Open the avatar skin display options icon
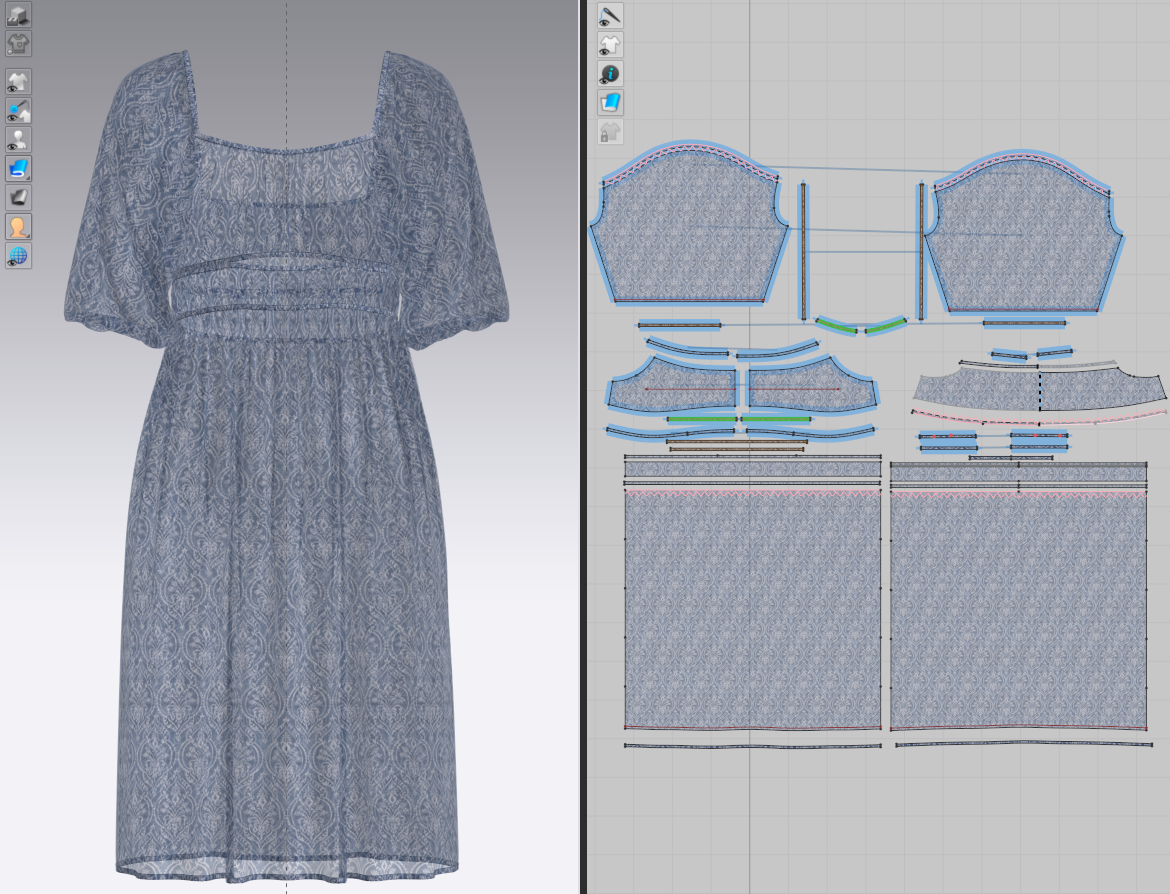The height and width of the screenshot is (894, 1170). [x=18, y=227]
